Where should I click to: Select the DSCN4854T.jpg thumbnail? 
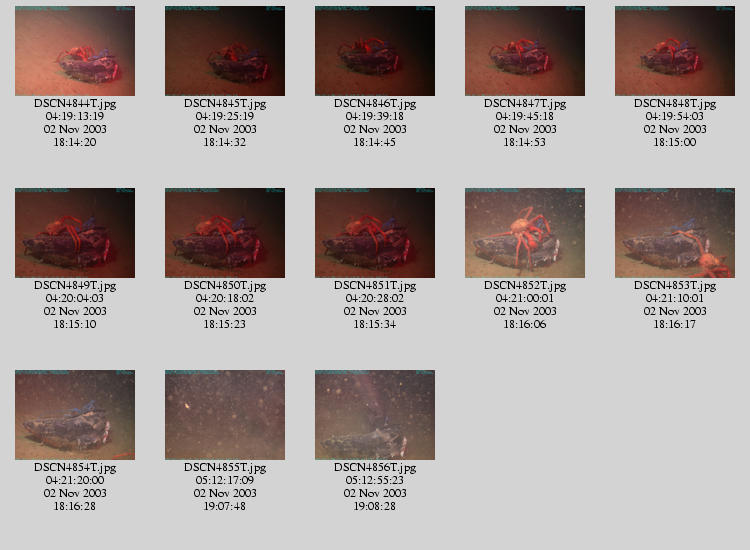point(75,415)
